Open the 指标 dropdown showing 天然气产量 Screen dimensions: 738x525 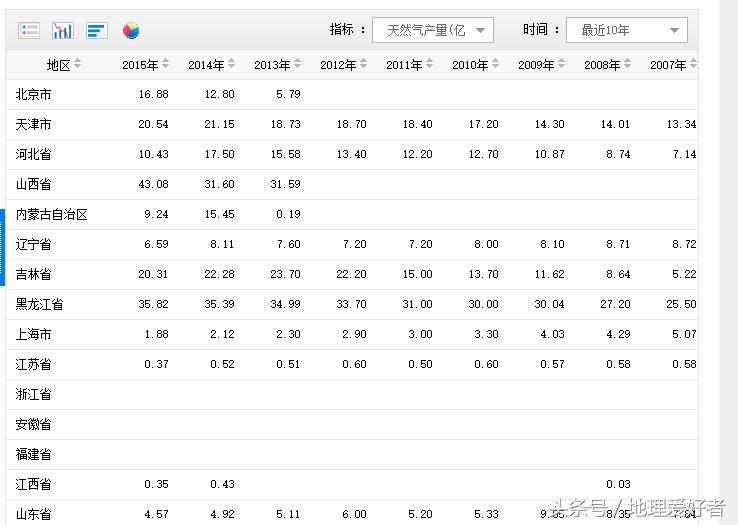[433, 30]
